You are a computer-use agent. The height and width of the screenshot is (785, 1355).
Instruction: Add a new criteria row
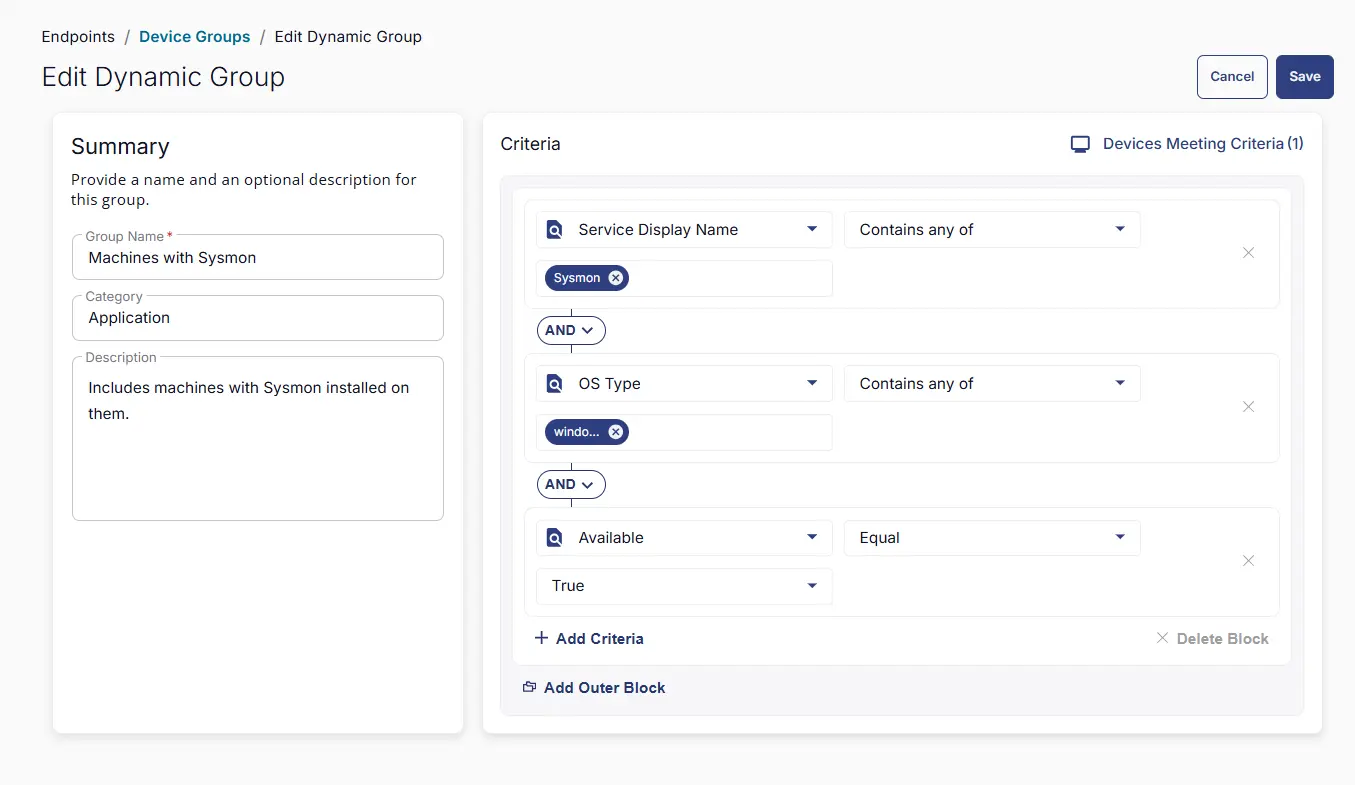pyautogui.click(x=589, y=638)
